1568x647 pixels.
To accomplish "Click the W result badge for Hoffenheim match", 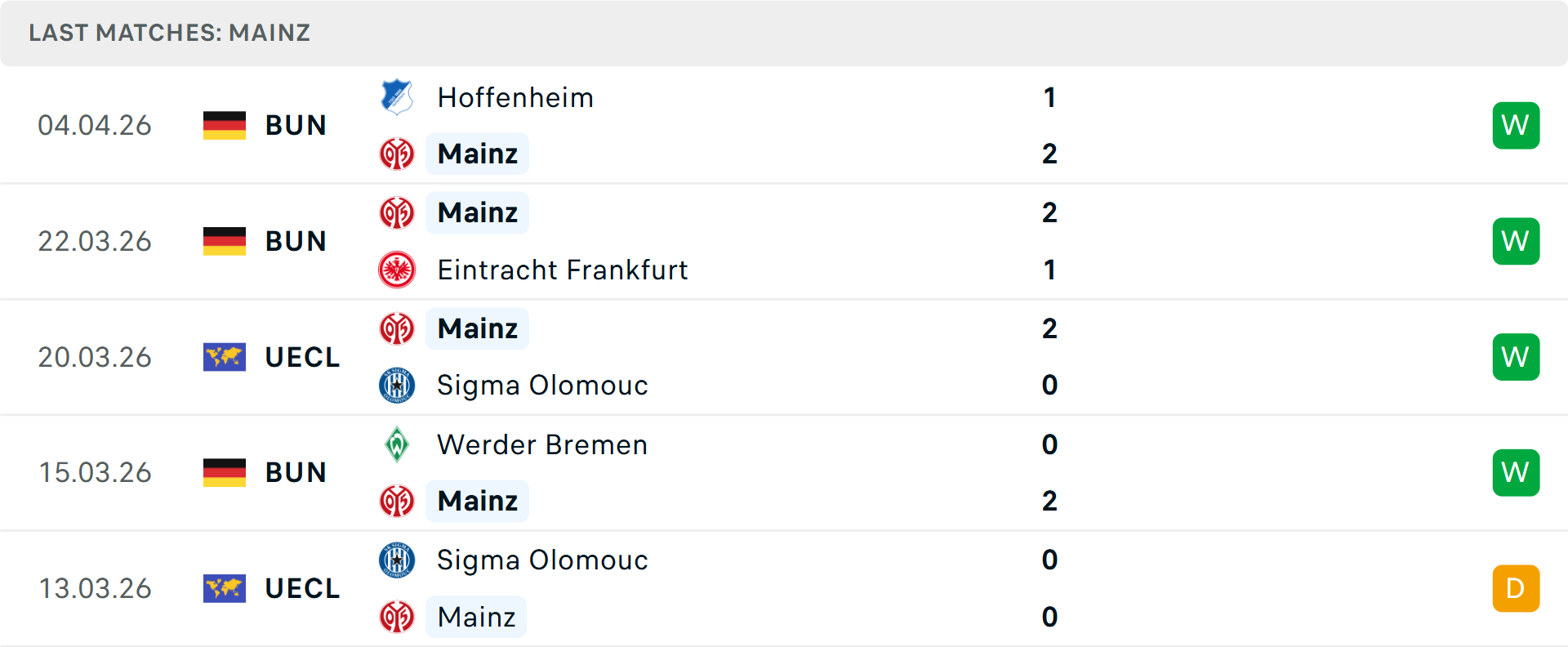I will pyautogui.click(x=1516, y=125).
